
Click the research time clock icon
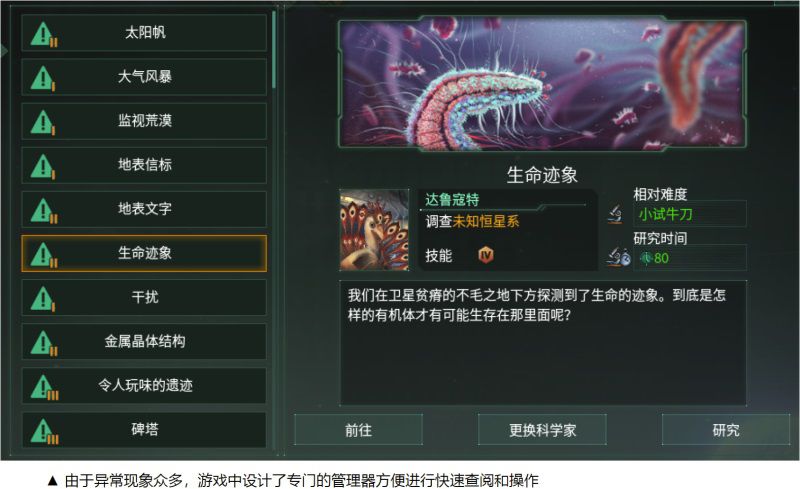(x=618, y=257)
